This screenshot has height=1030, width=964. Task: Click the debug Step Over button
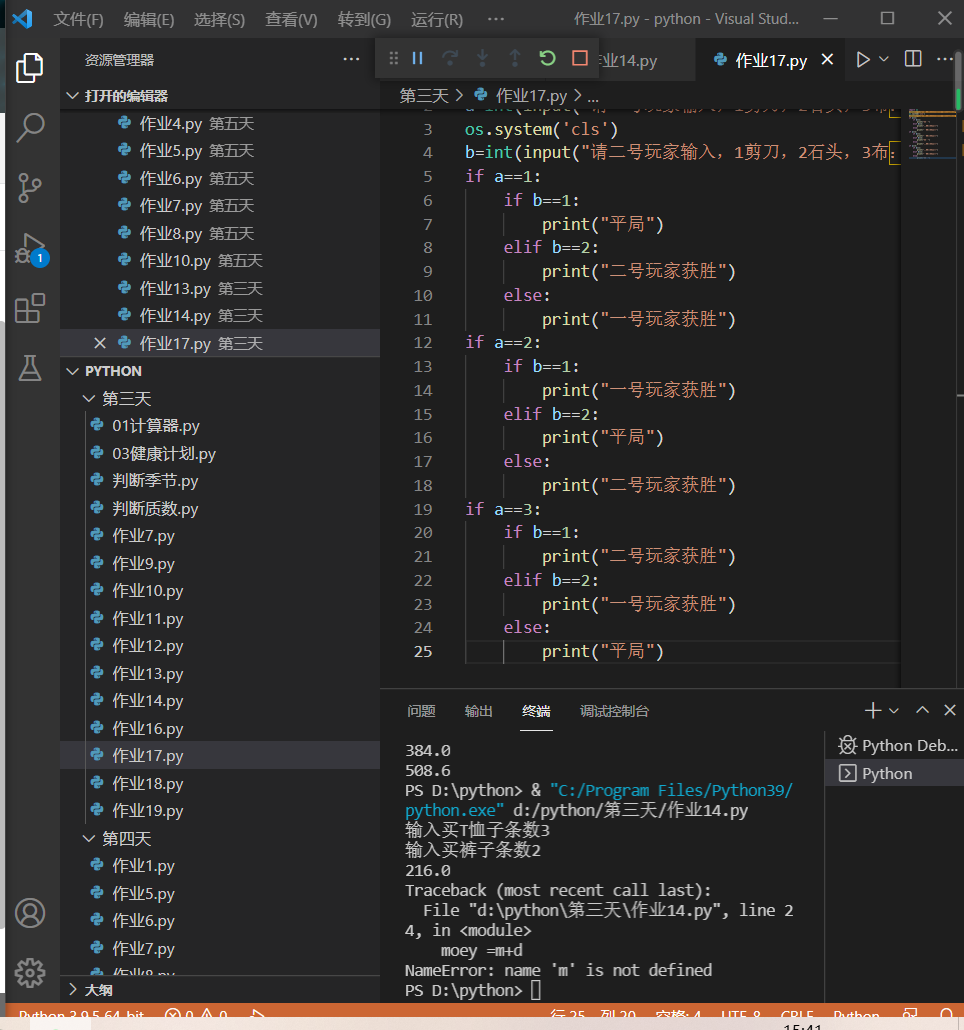pos(450,58)
